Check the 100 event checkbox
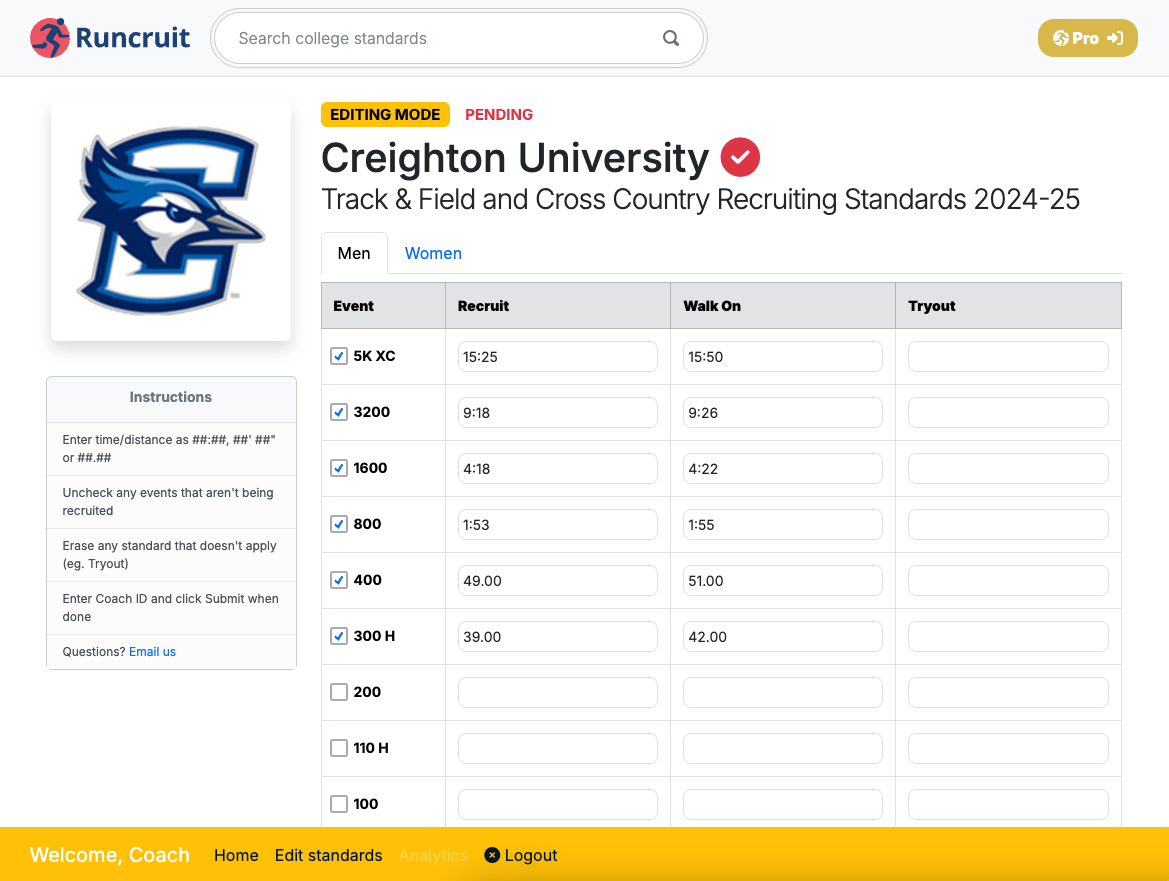This screenshot has height=881, width=1169. click(339, 803)
